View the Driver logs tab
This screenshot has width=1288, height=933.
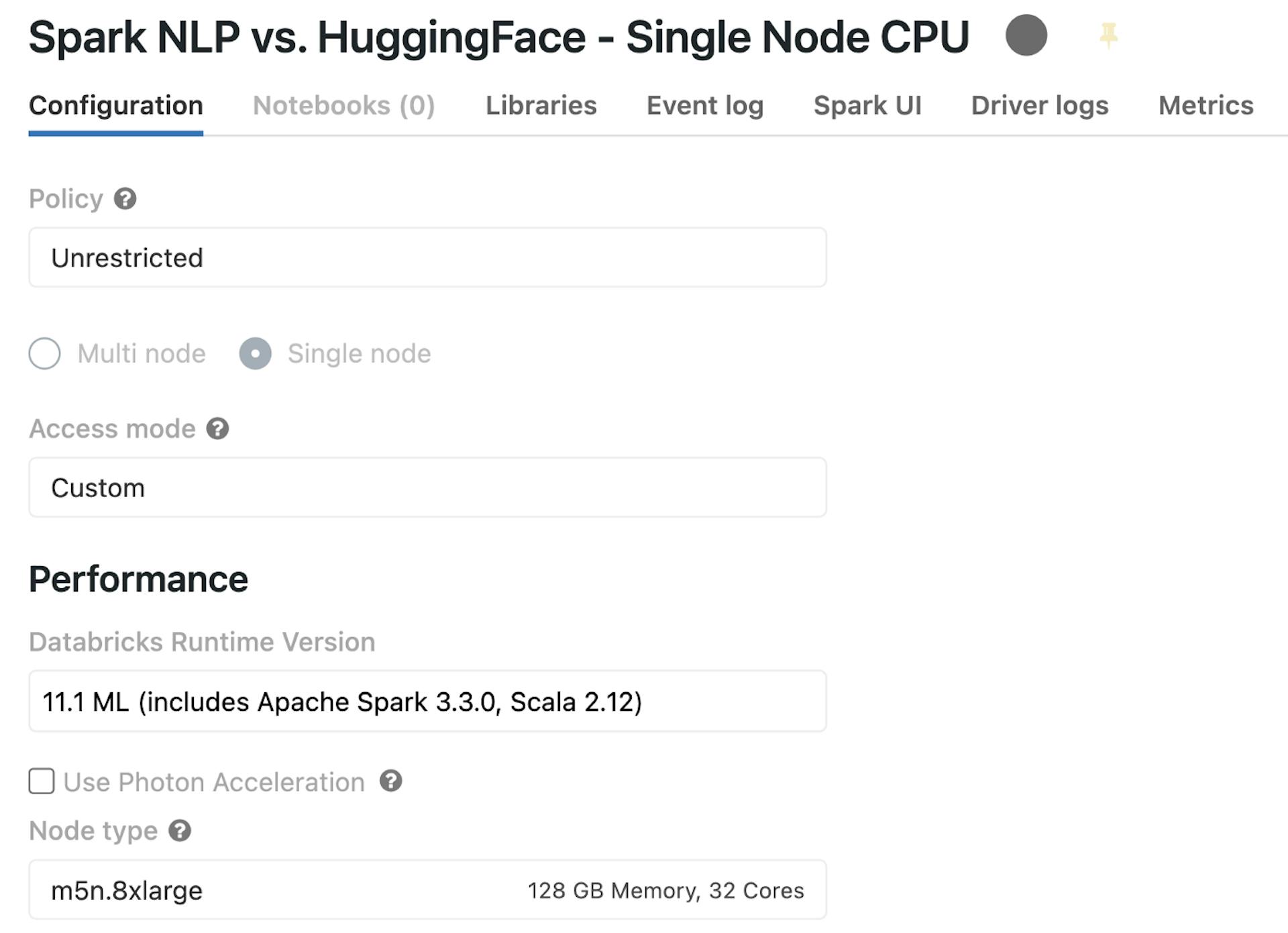tap(1039, 105)
